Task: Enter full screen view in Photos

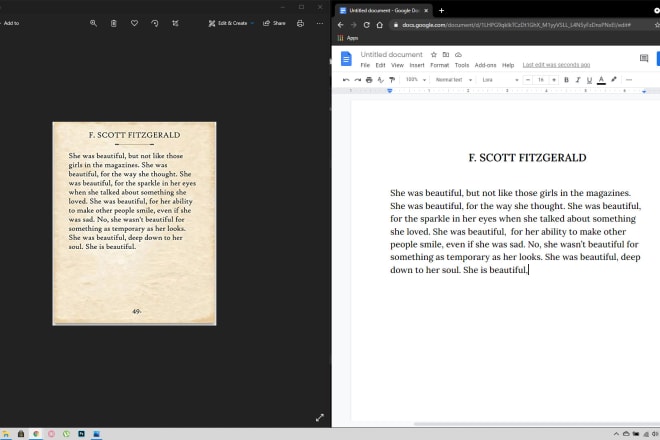Action: [320, 417]
